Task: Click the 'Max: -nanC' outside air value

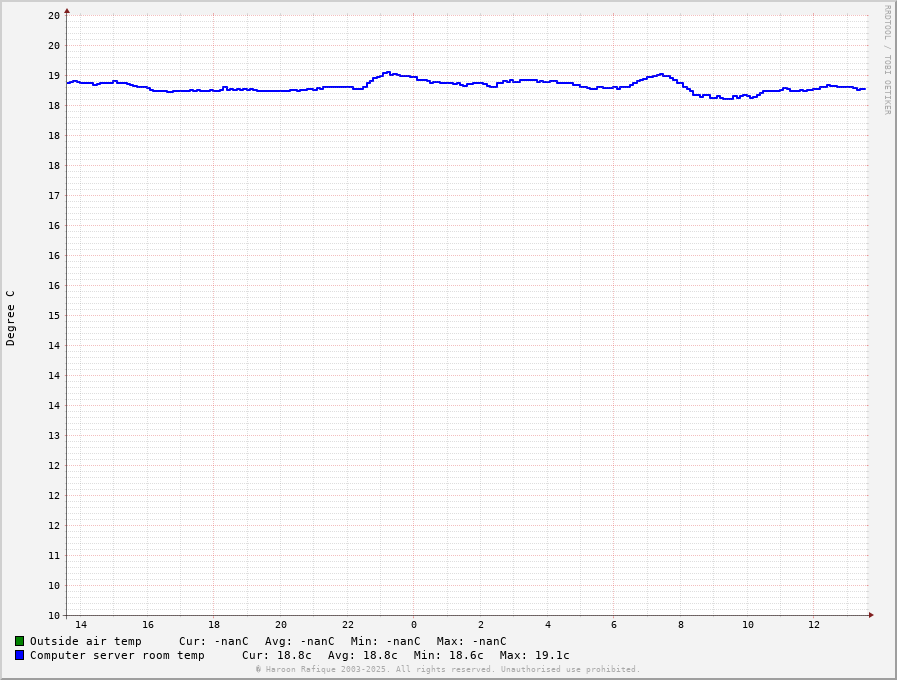Action: pyautogui.click(x=471, y=641)
